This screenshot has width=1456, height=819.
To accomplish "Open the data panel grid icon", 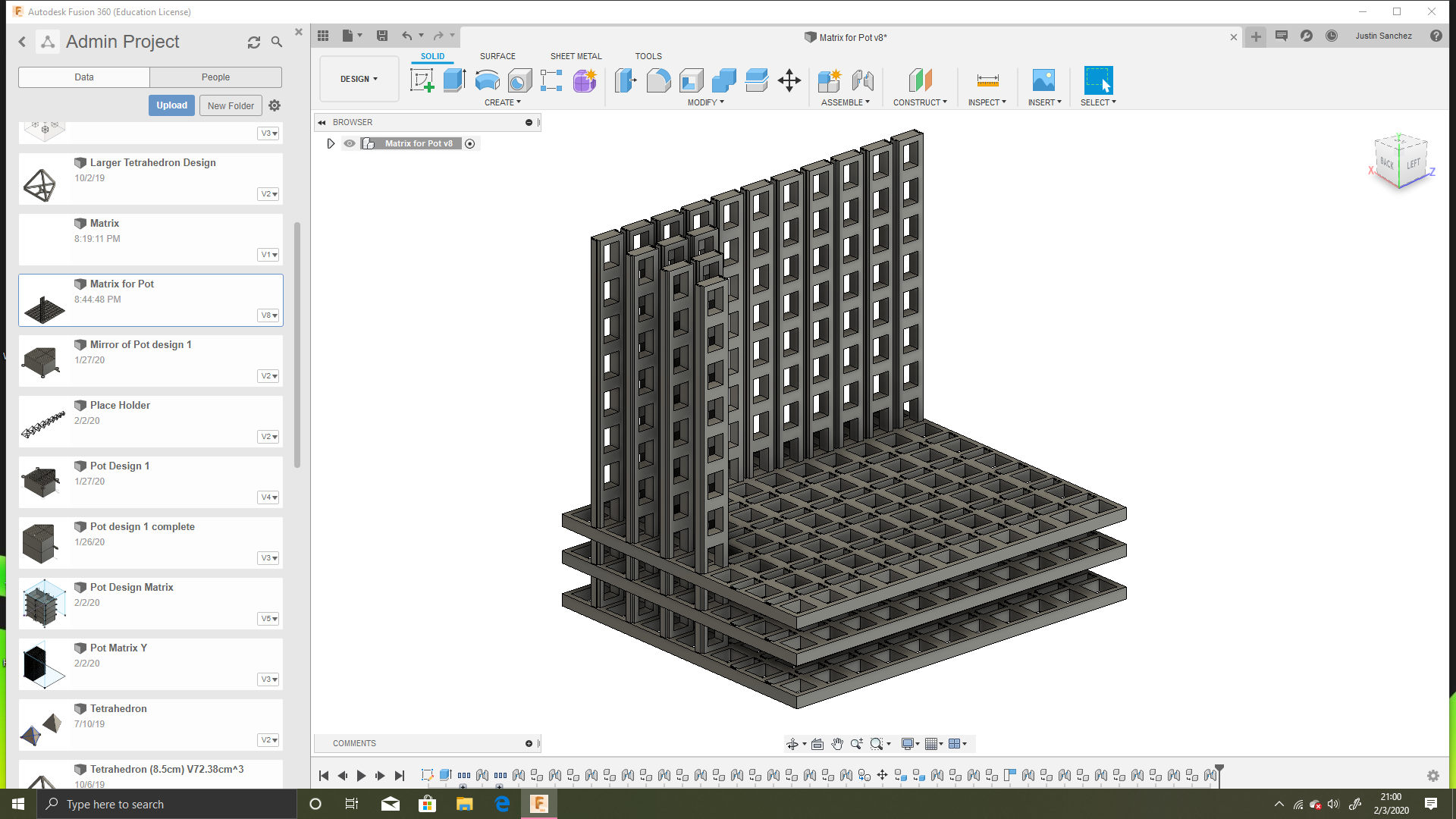I will click(x=323, y=36).
